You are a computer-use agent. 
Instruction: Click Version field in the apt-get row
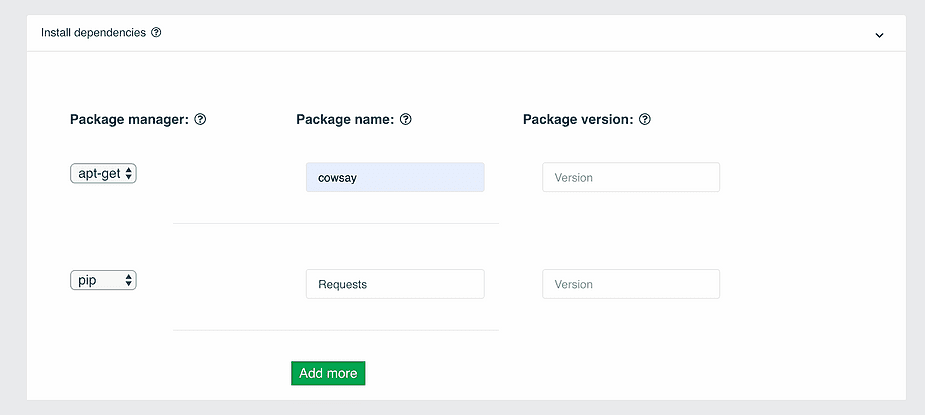631,177
